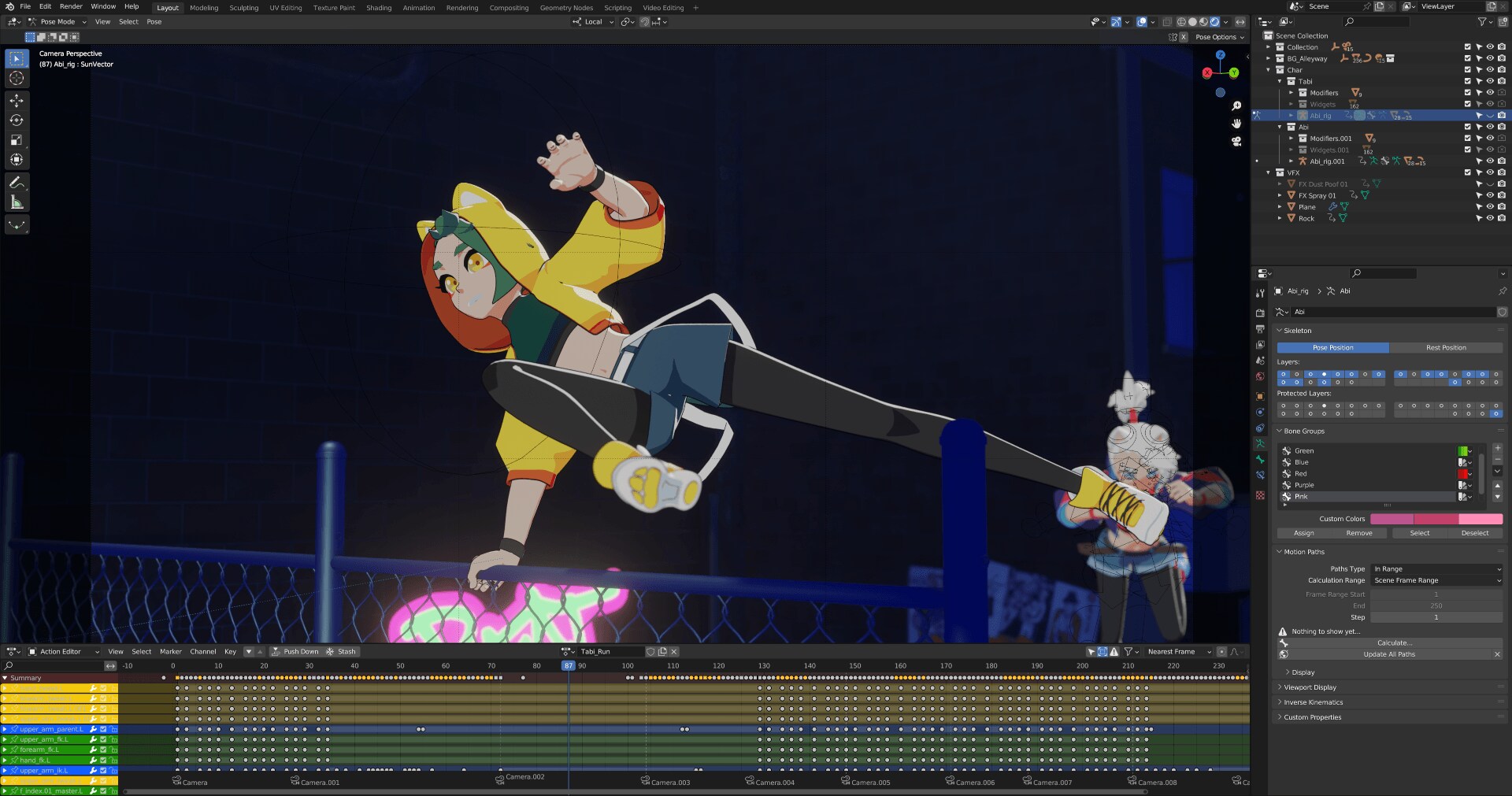
Task: Open Paths Type In Range dropdown
Action: click(1436, 568)
